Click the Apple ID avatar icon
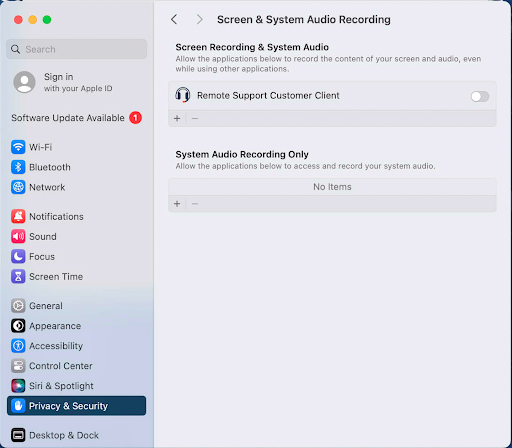The width and height of the screenshot is (512, 448). coord(24,82)
